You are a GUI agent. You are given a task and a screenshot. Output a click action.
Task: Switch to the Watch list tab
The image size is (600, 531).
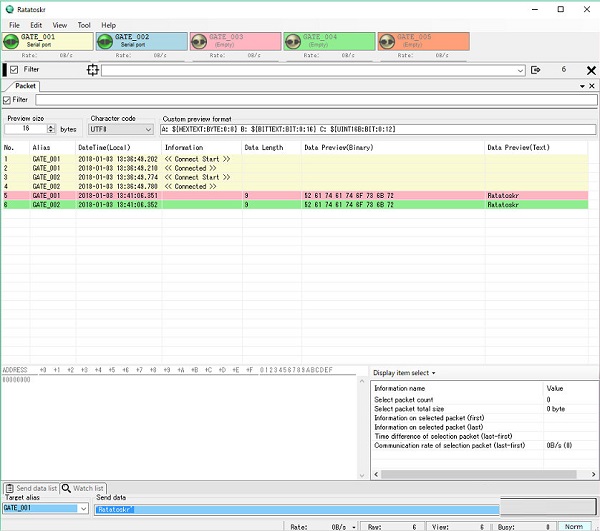click(x=85, y=488)
